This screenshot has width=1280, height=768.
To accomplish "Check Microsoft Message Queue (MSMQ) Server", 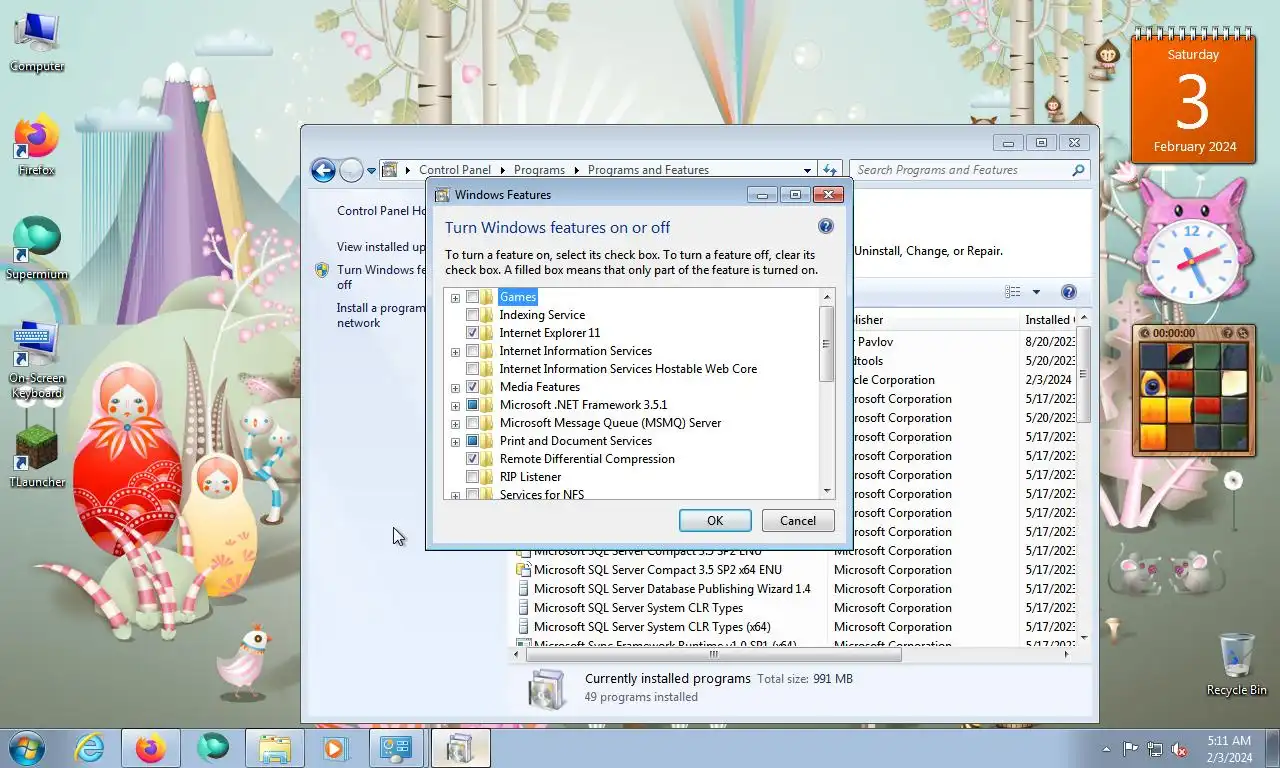I will coord(472,423).
